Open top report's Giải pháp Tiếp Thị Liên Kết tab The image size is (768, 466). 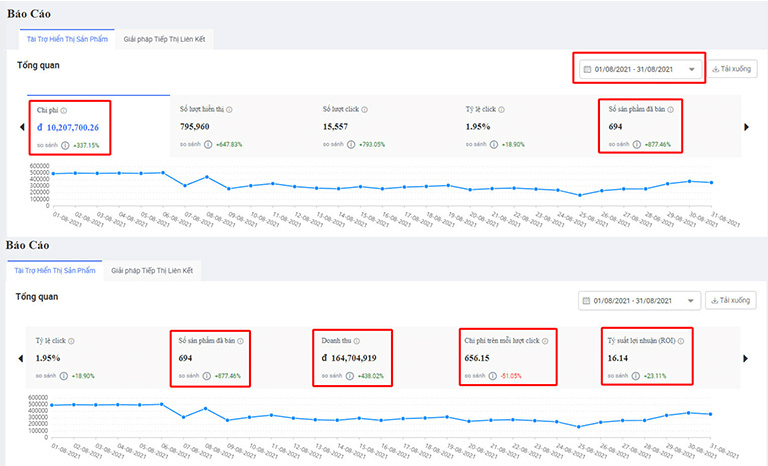(x=164, y=39)
